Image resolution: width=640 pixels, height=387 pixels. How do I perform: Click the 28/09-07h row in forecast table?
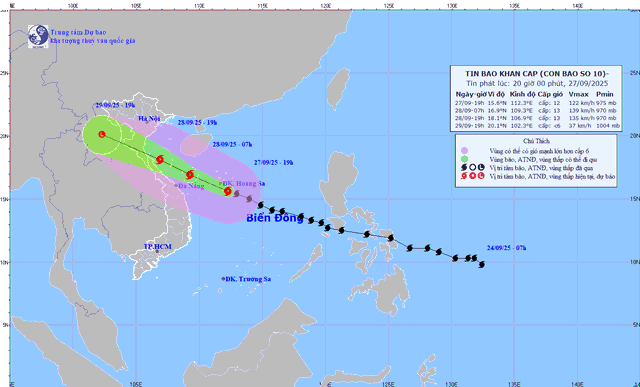click(x=537, y=110)
